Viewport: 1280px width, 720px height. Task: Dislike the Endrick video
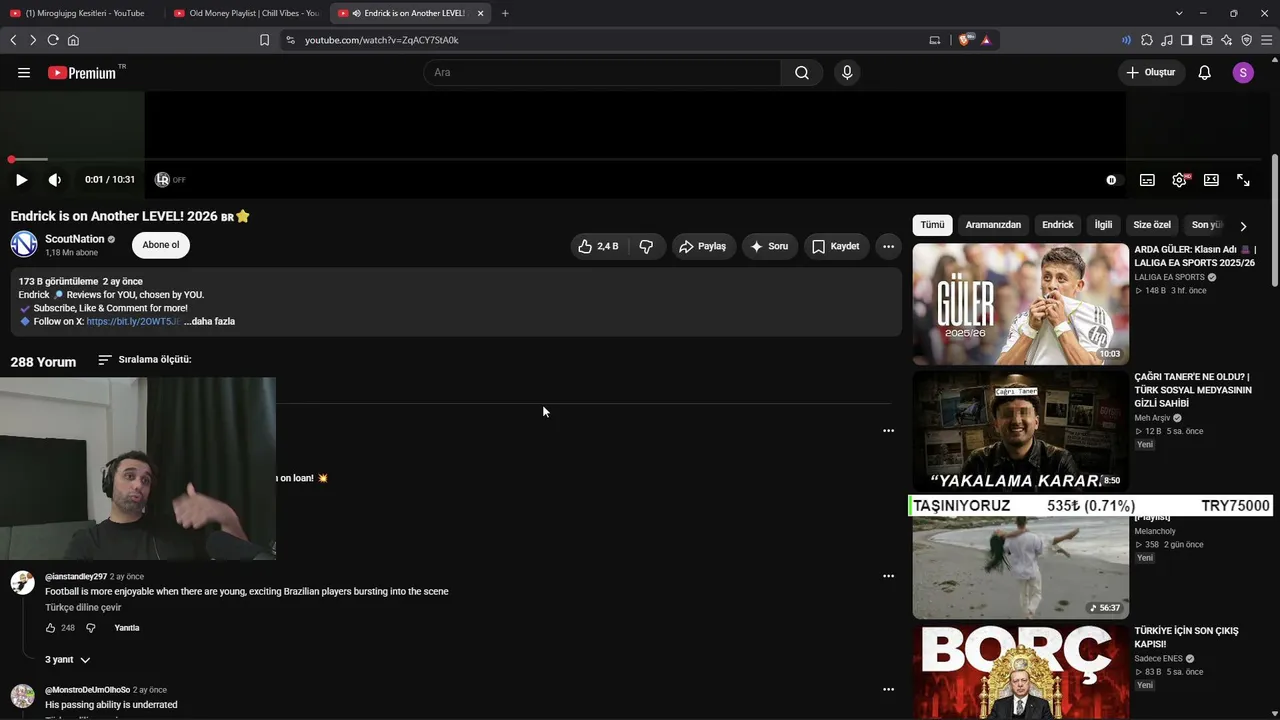pos(646,246)
